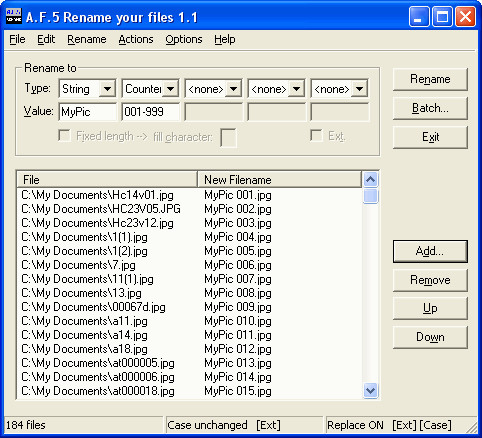
Task: Click the Batch... button
Action: tap(430, 108)
